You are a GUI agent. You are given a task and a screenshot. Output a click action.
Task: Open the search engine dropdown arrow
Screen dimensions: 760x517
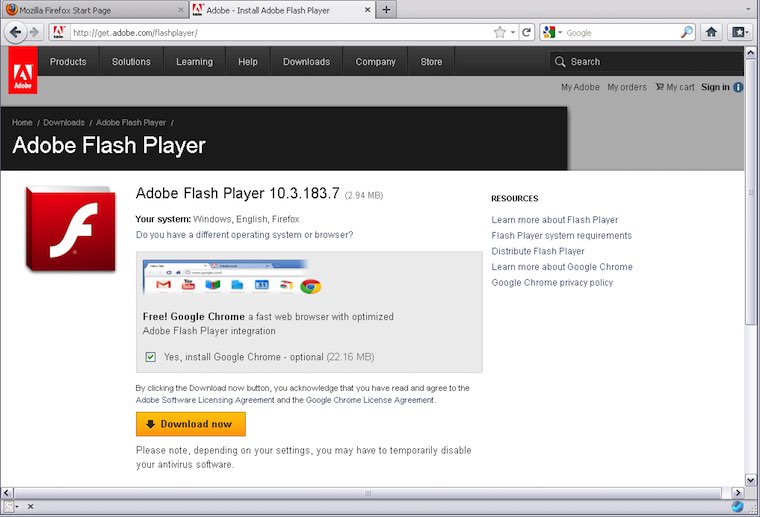coord(560,32)
